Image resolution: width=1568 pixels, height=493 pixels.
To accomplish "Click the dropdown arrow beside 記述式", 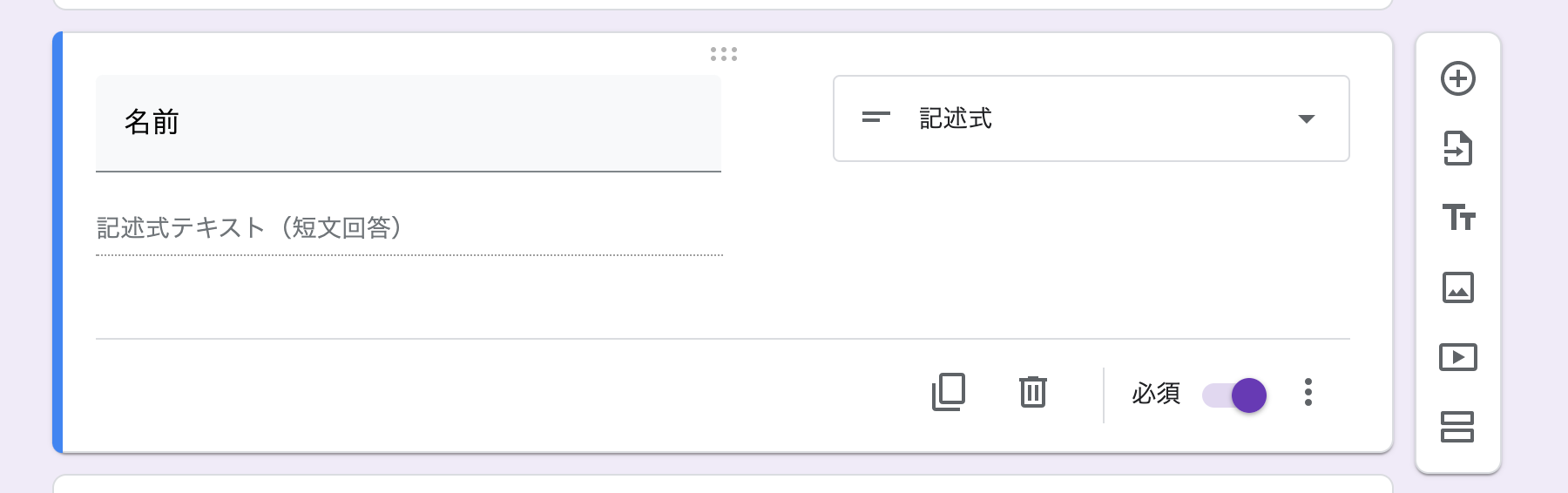I will pos(1306,119).
